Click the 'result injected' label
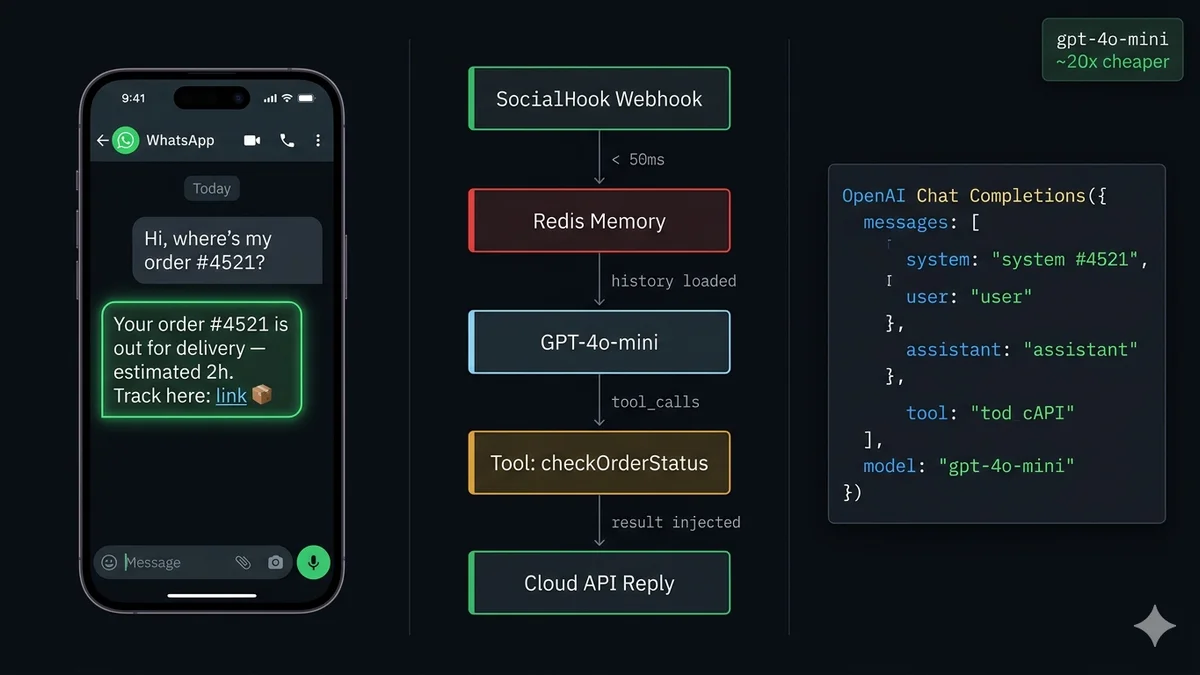 (x=676, y=522)
